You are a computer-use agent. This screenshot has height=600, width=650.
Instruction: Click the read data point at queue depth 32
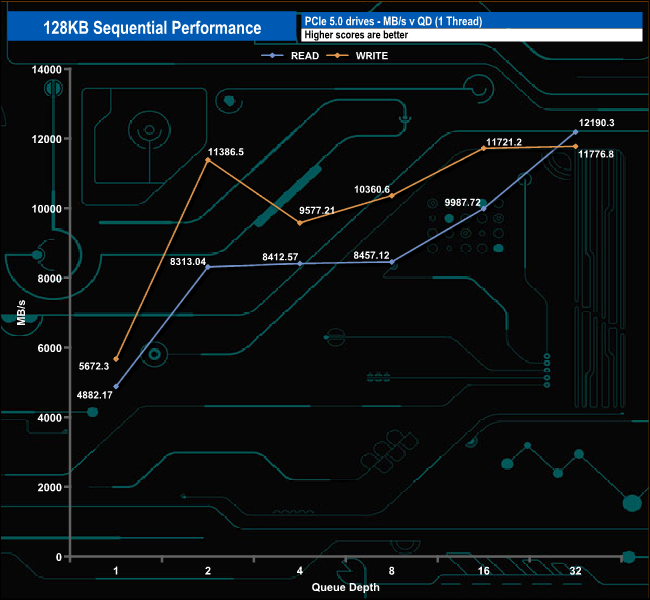click(x=575, y=132)
